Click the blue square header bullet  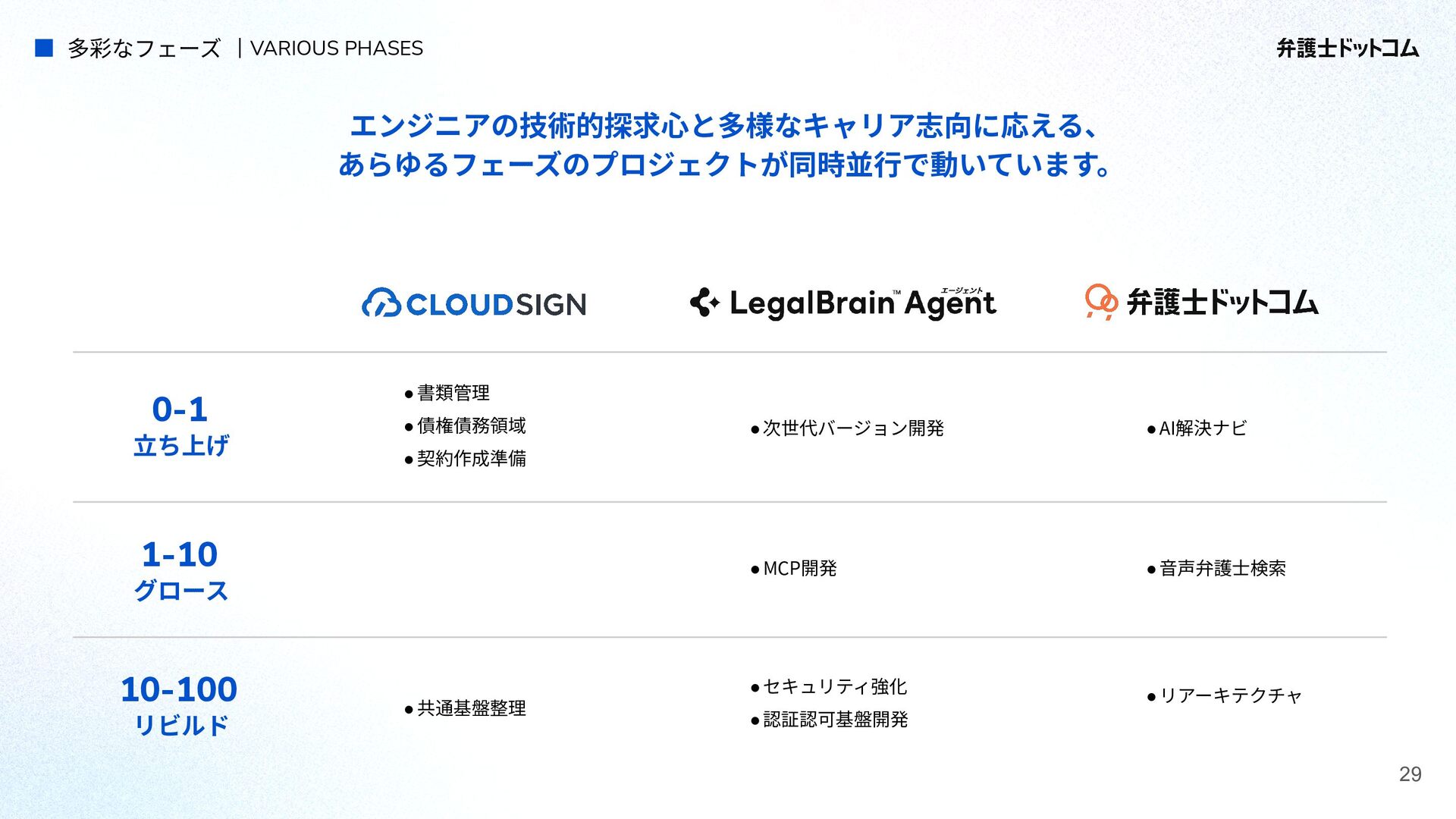coord(44,49)
